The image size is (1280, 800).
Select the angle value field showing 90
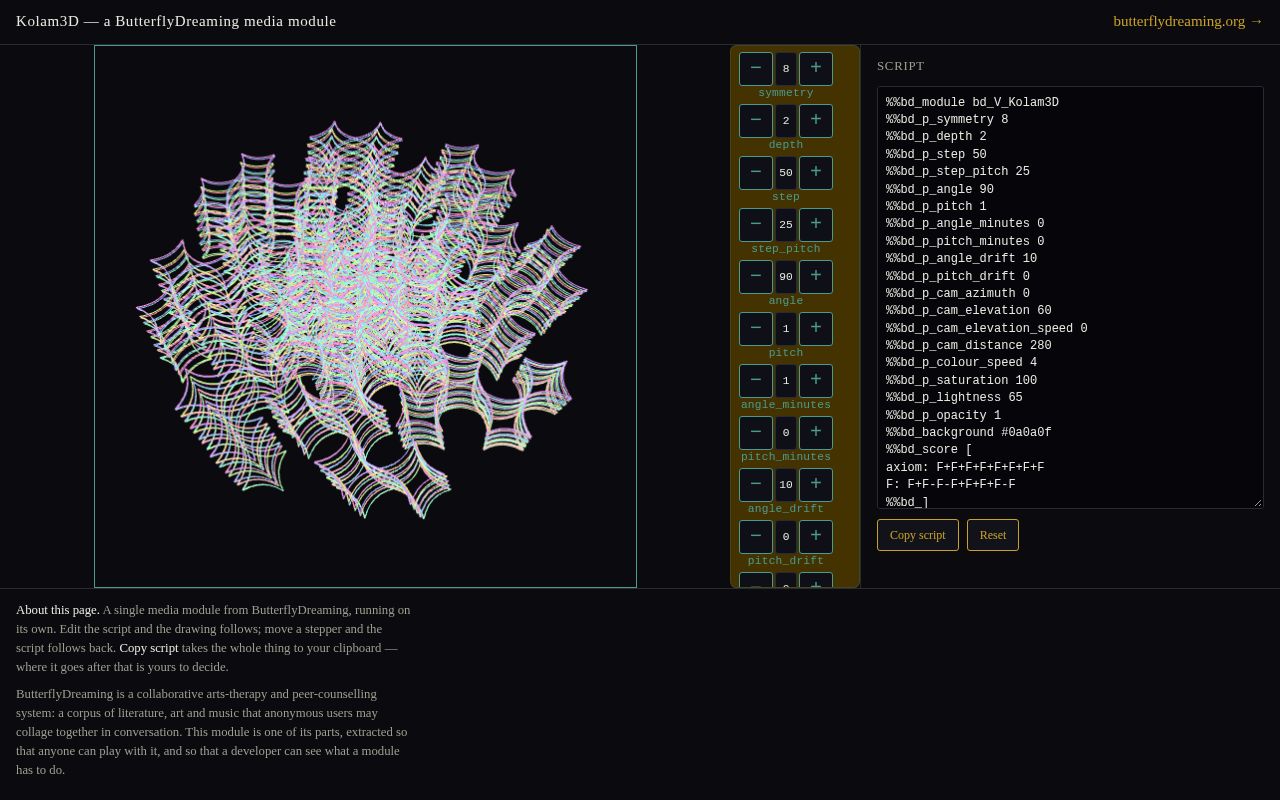[x=786, y=277]
